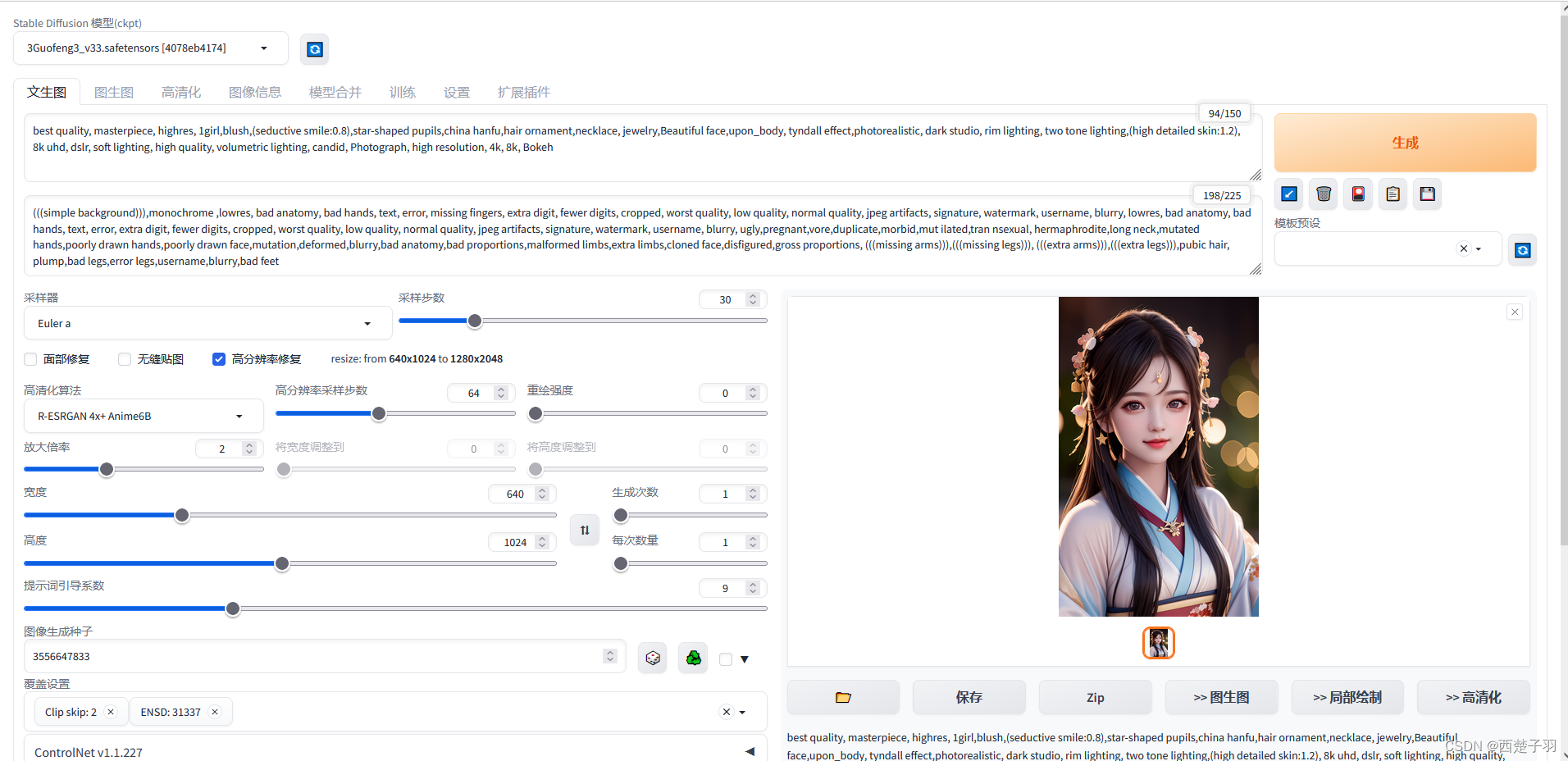Open the output folder icon button
Viewport: 1568px width, 761px height.
[x=843, y=697]
